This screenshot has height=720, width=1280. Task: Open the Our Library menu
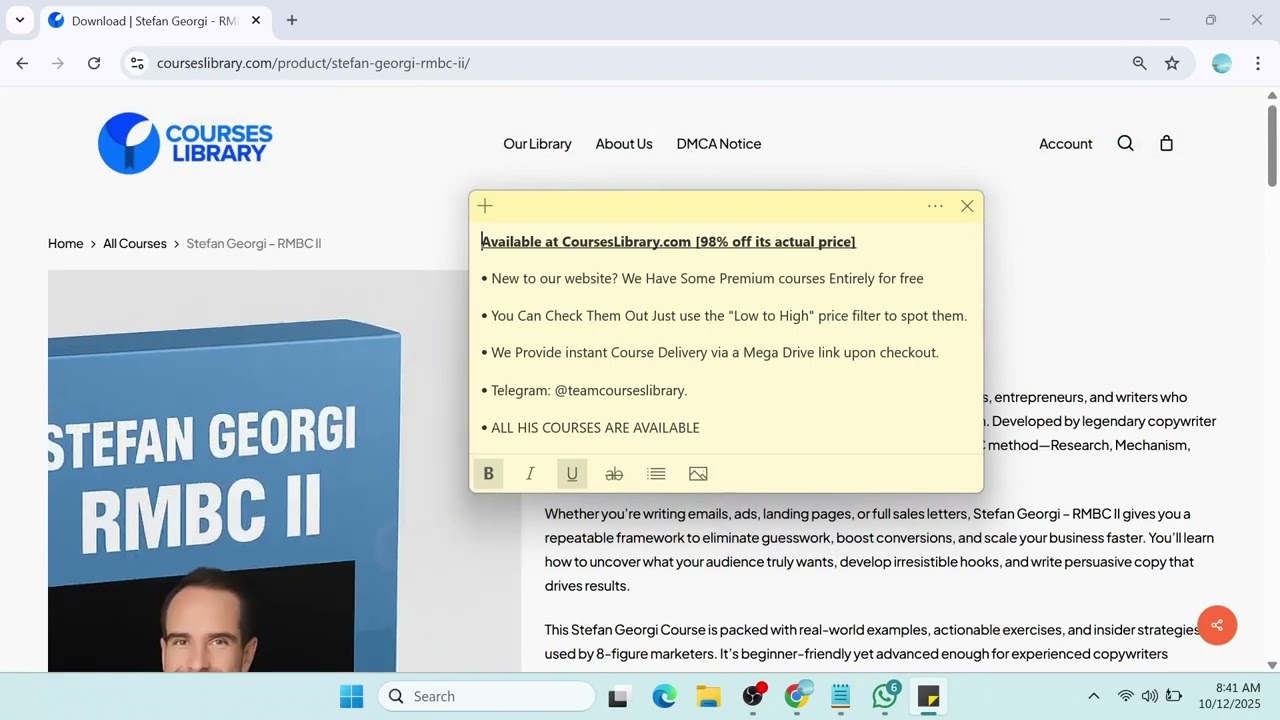pos(537,144)
